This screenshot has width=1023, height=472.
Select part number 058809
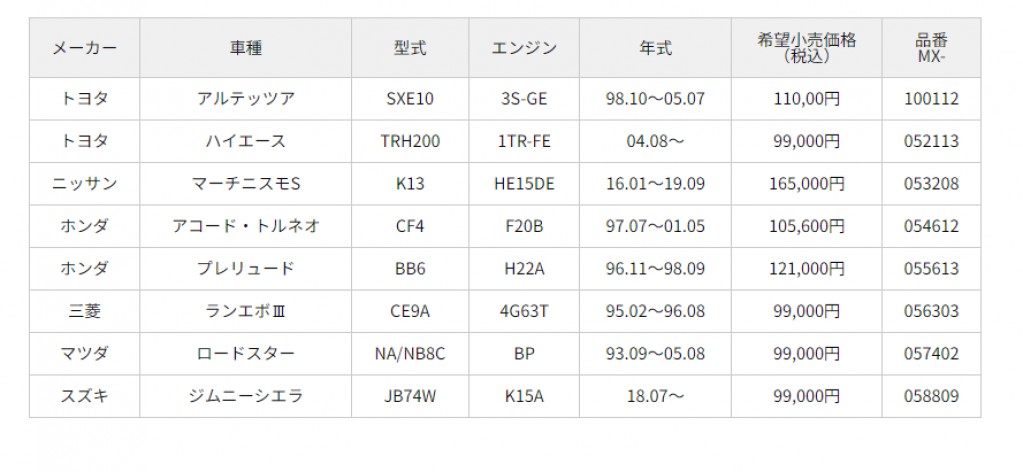click(931, 396)
